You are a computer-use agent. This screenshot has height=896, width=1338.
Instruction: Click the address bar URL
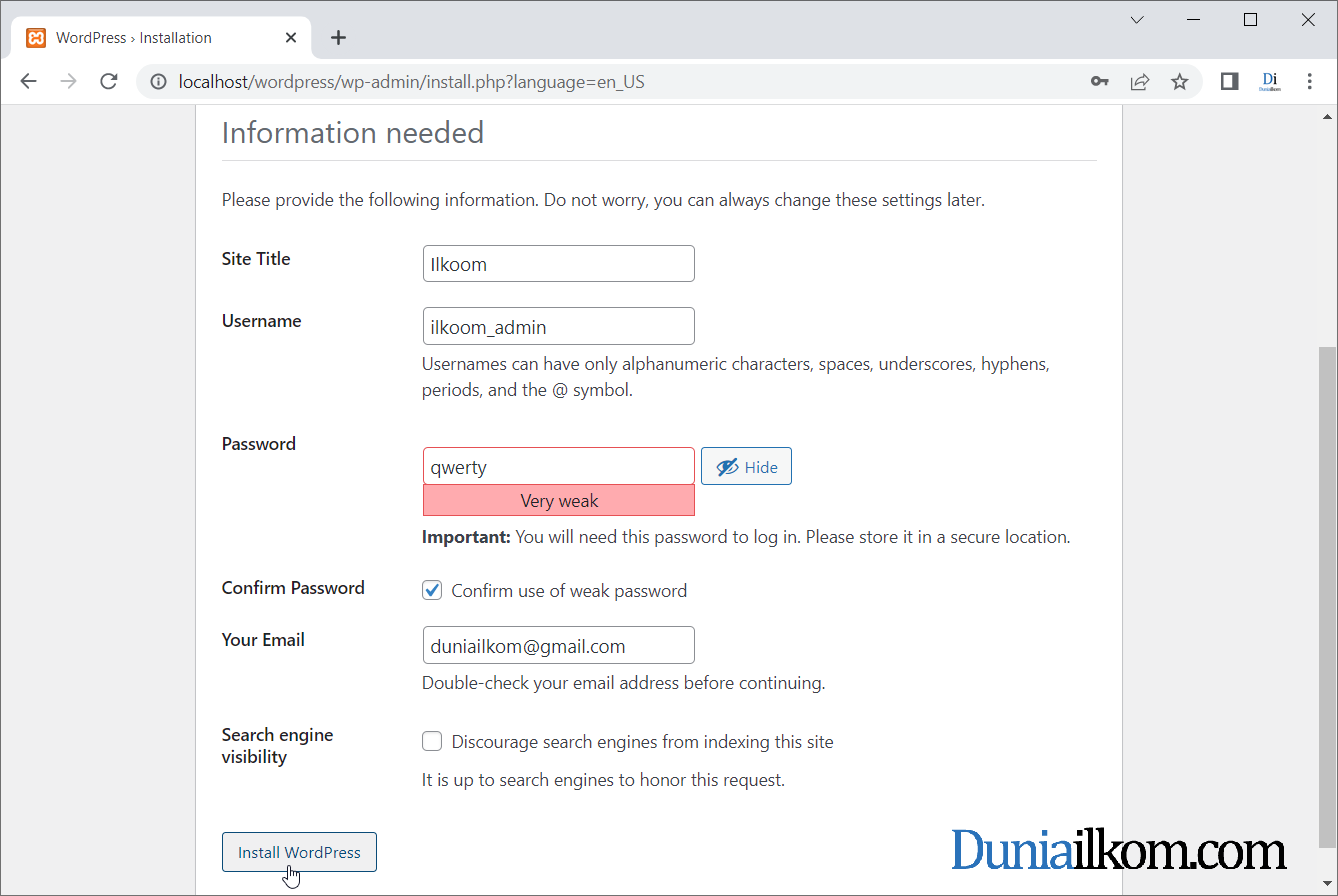click(x=411, y=82)
